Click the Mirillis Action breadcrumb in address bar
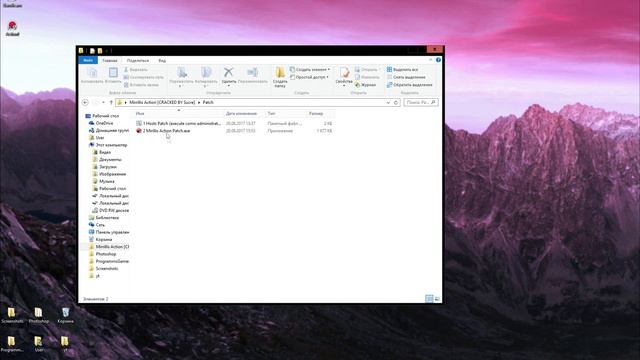Image resolution: width=640 pixels, height=360 pixels. coord(162,102)
